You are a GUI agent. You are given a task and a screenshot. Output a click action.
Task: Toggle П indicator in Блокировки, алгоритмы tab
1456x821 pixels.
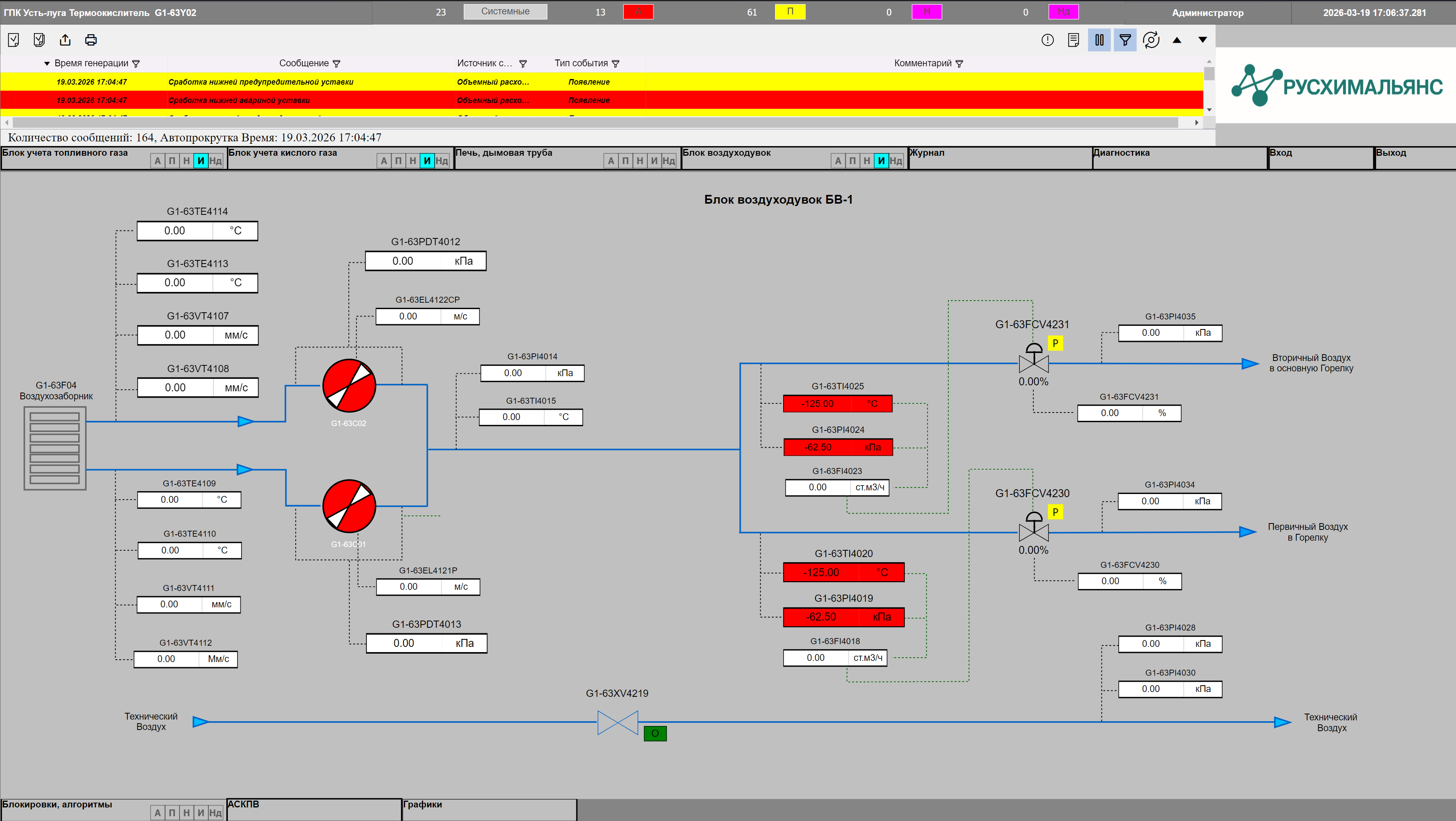tap(172, 813)
